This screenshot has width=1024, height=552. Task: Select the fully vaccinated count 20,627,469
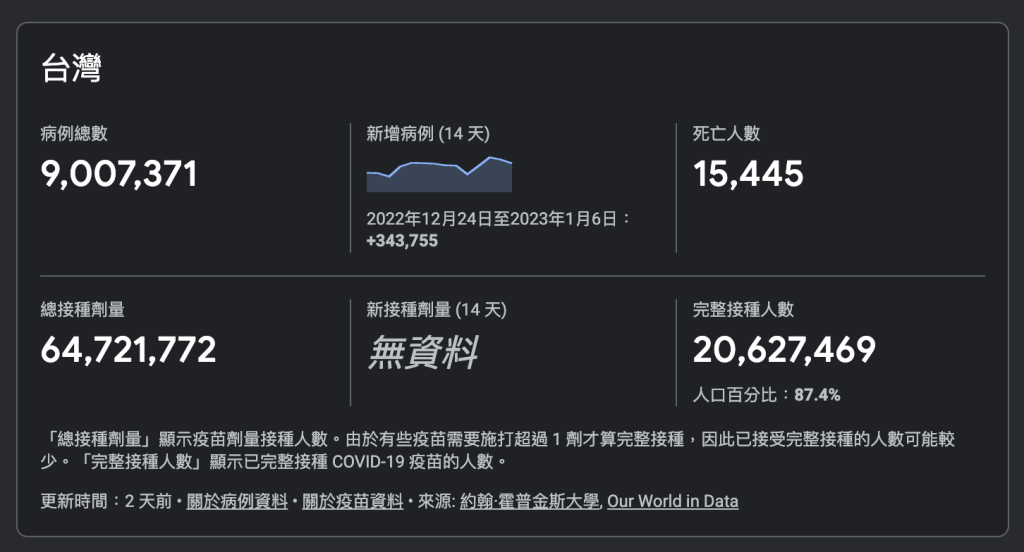784,350
